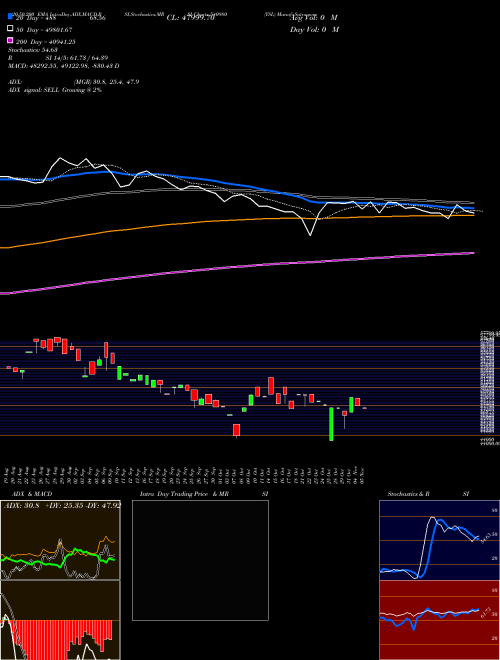Screen dimensions: 500x660
Task: Click the red candlestick at the October low
Action: 237,430
